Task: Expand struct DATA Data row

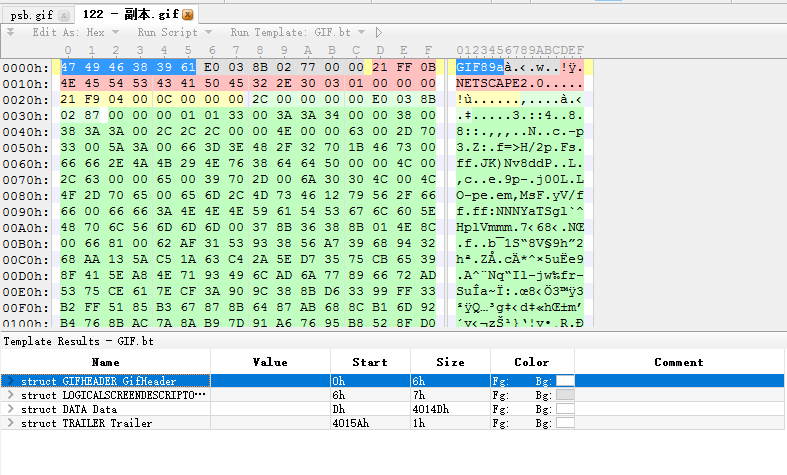Action: [x=10, y=409]
